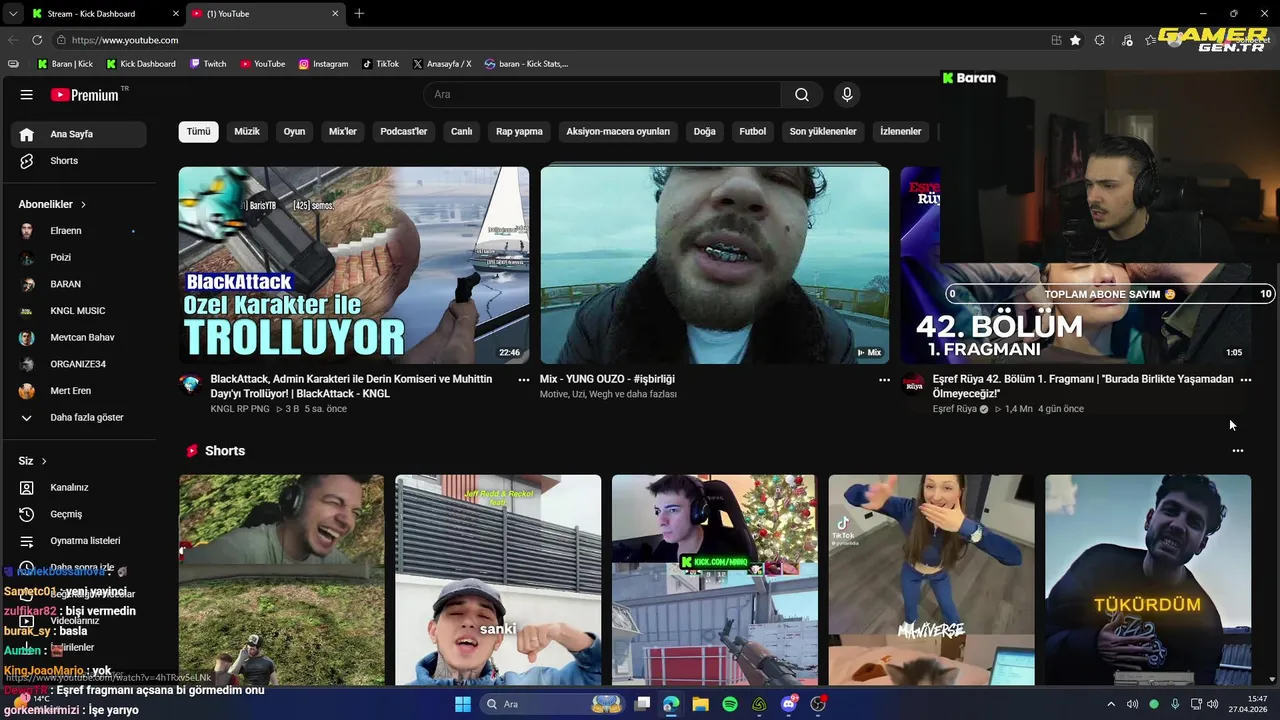
Task: Show hidden system tray icons
Action: coord(1110,704)
